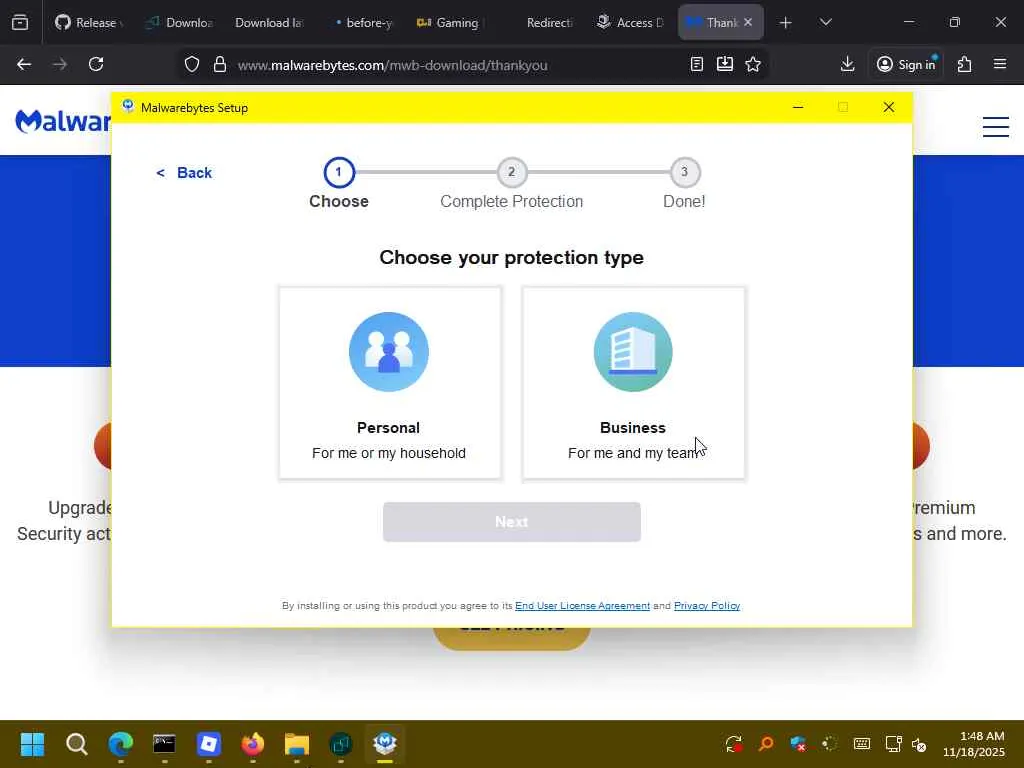Click the Malwarebytes website logo

click(63, 121)
